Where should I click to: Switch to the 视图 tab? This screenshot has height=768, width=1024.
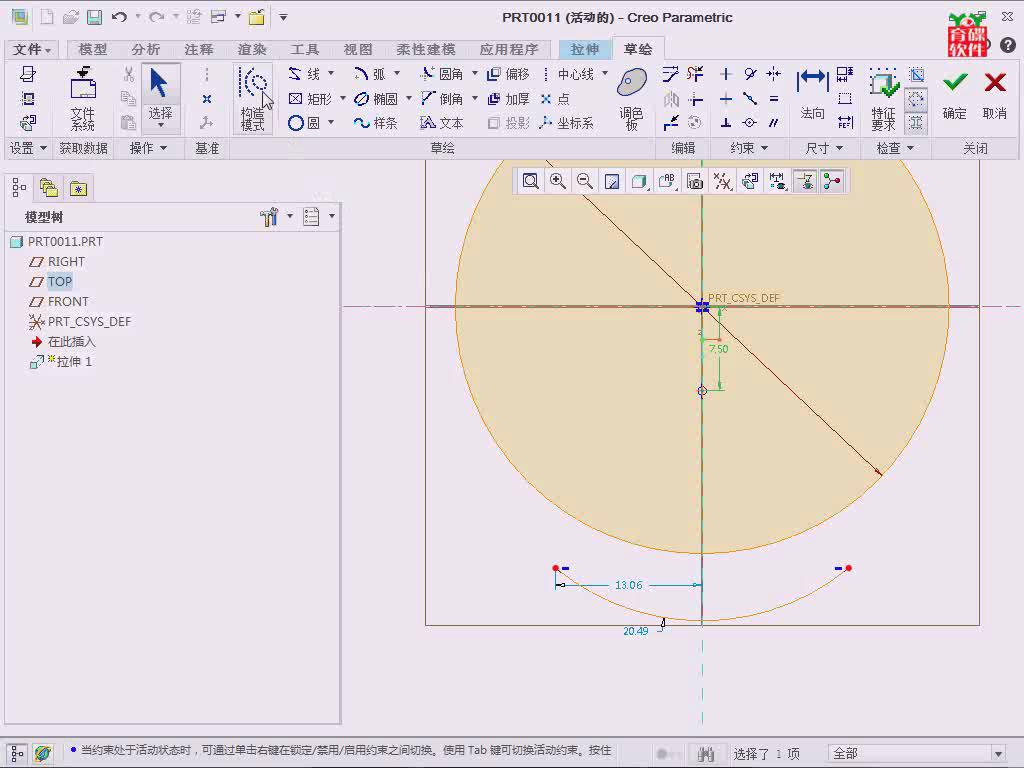pos(358,50)
